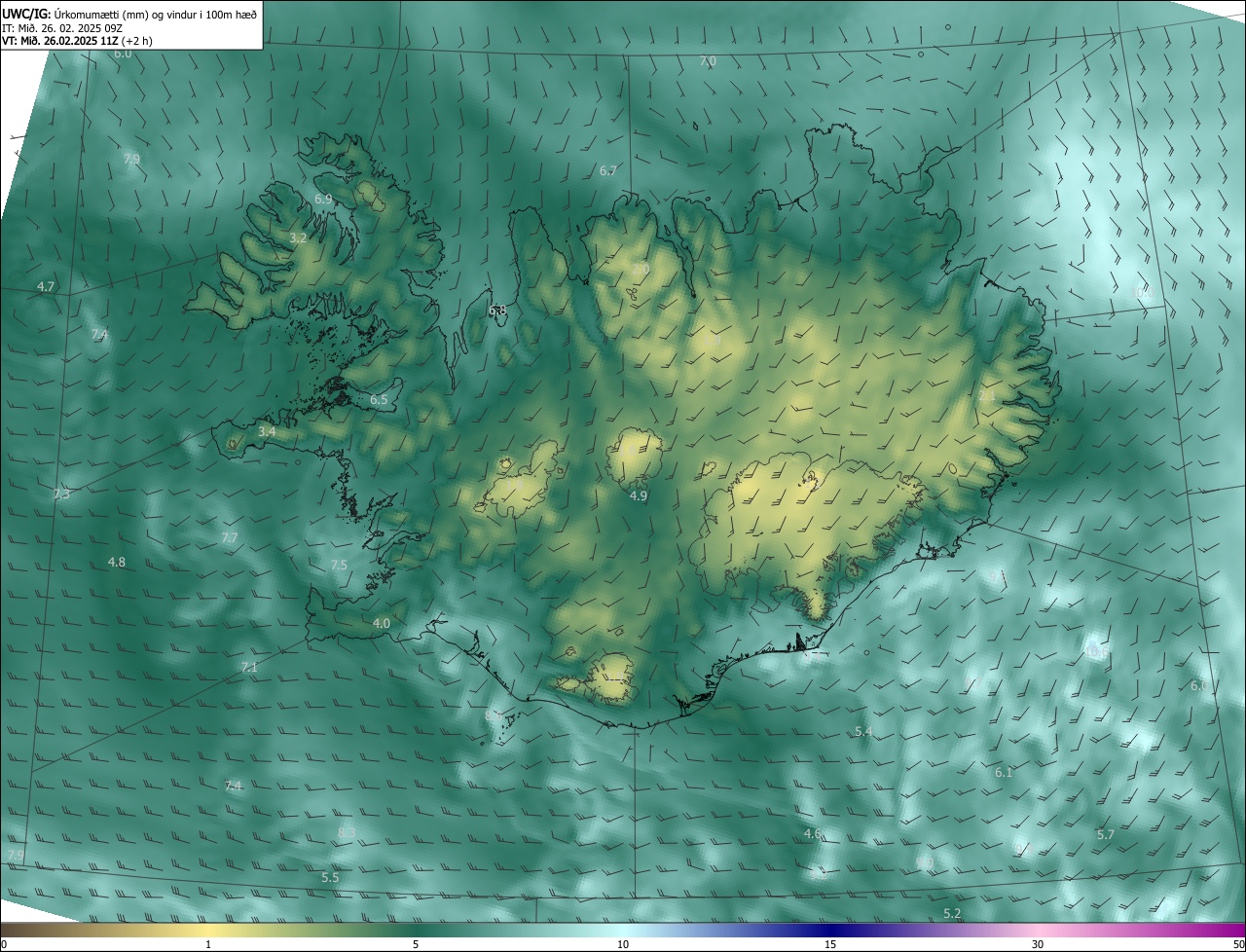Viewport: 1246px width, 952px height.
Task: Click the 6.1 value label on the map
Action: click(1004, 773)
